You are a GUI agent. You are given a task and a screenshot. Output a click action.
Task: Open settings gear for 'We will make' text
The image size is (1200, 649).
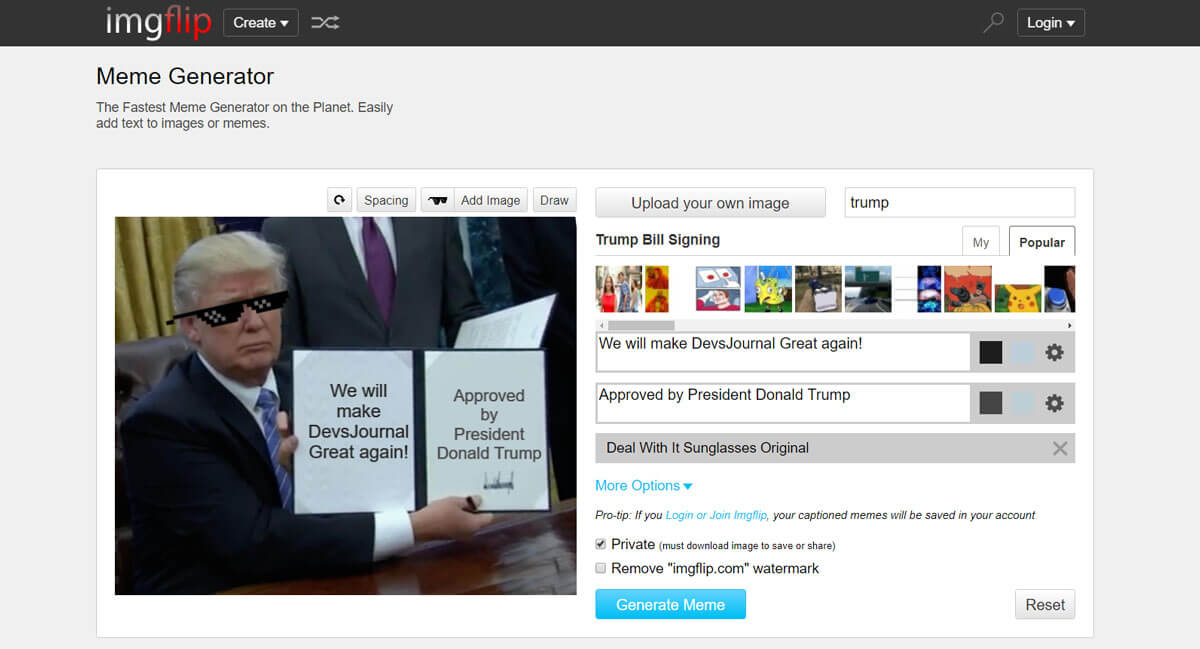point(1054,352)
